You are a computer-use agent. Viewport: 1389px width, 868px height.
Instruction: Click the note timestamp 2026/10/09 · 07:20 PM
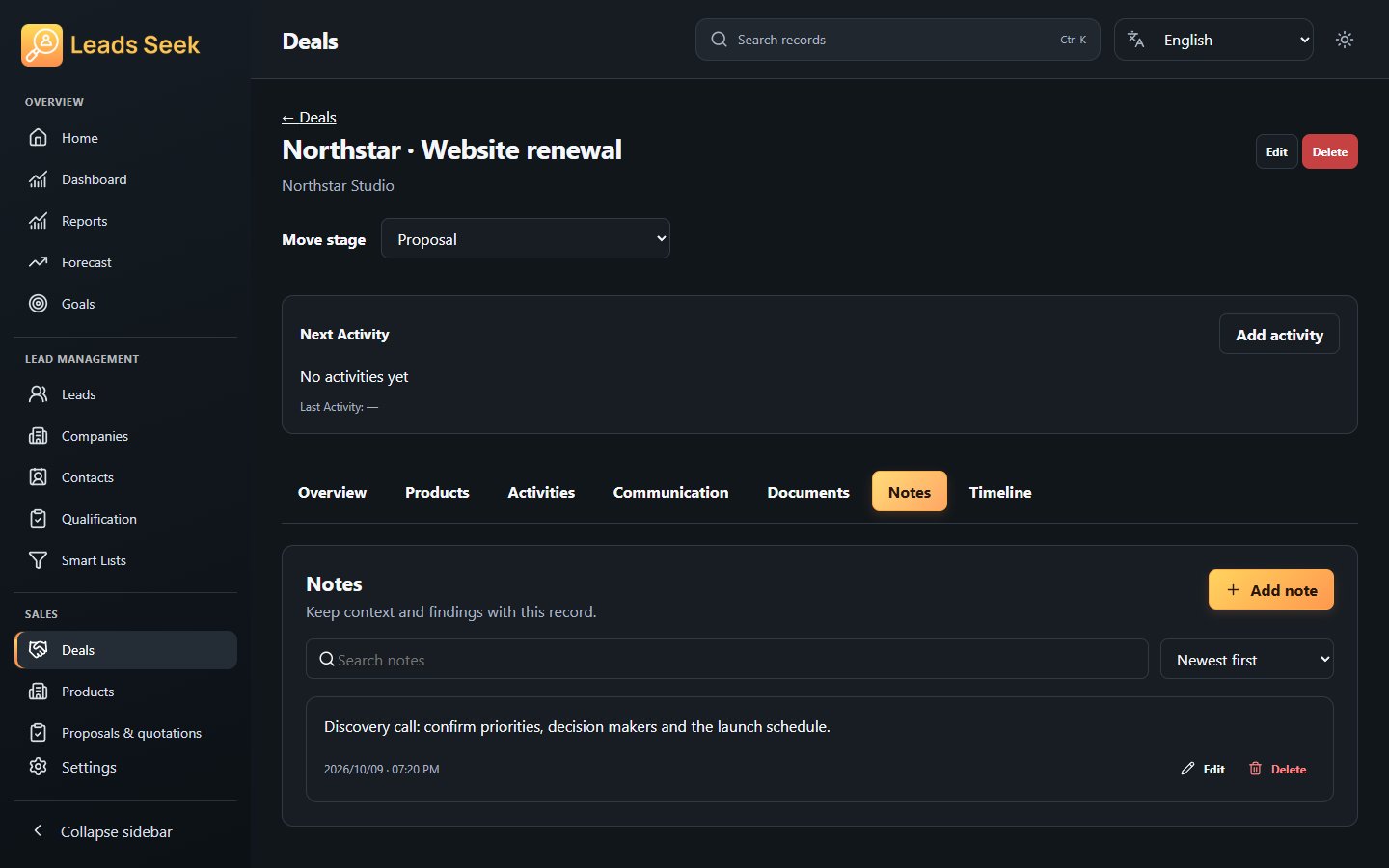(x=381, y=769)
